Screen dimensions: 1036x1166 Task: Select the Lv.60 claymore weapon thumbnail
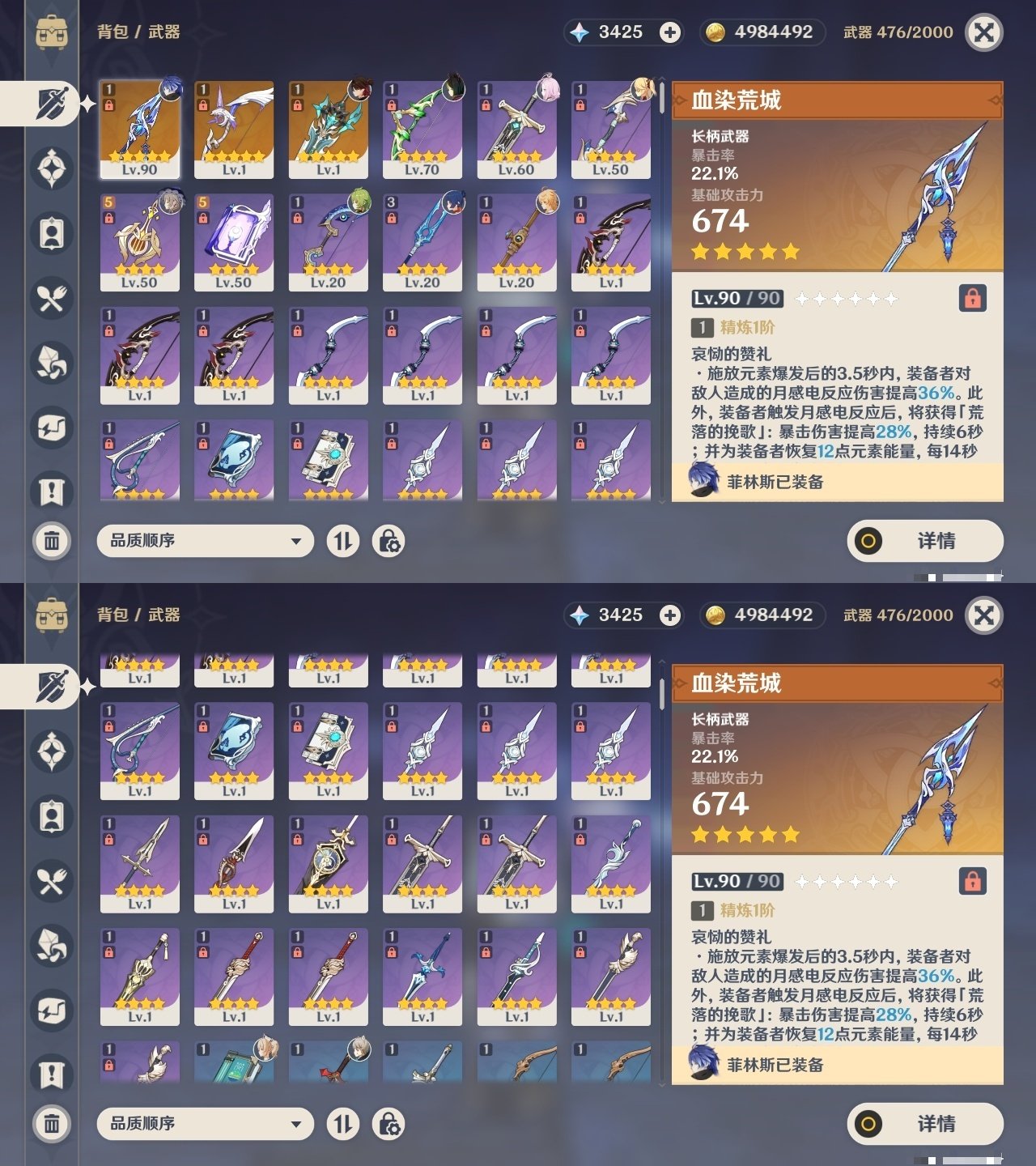[516, 130]
